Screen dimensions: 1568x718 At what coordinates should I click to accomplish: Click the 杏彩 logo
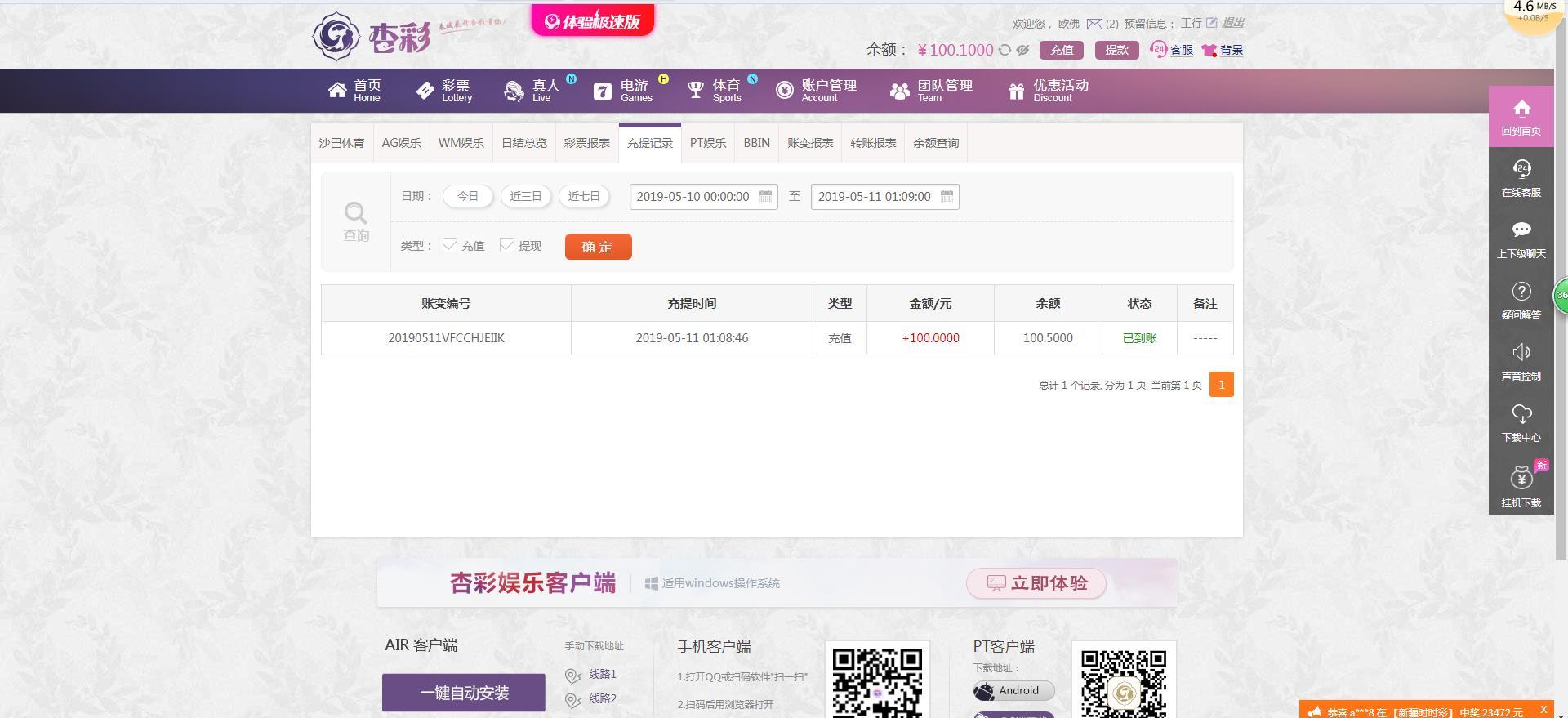pyautogui.click(x=372, y=36)
